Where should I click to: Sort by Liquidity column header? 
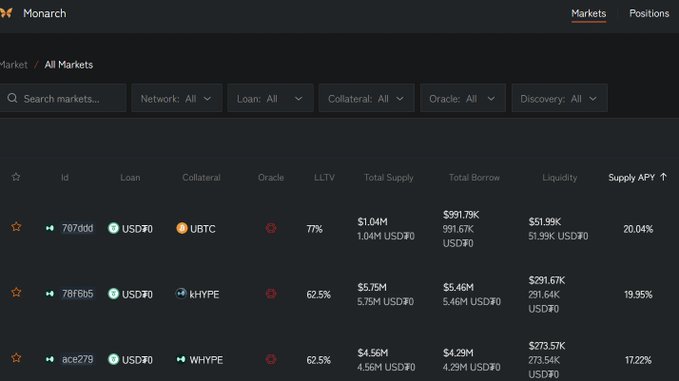[x=559, y=178]
